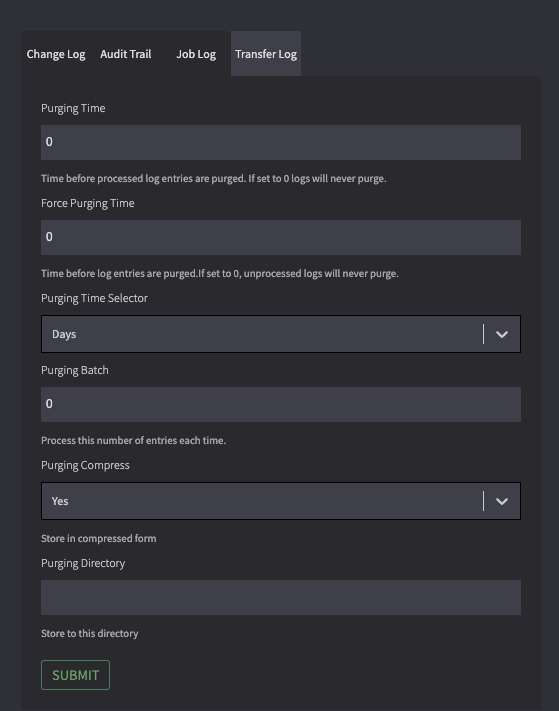This screenshot has height=711, width=559.
Task: Focus the Purging Time input field
Action: (x=281, y=142)
